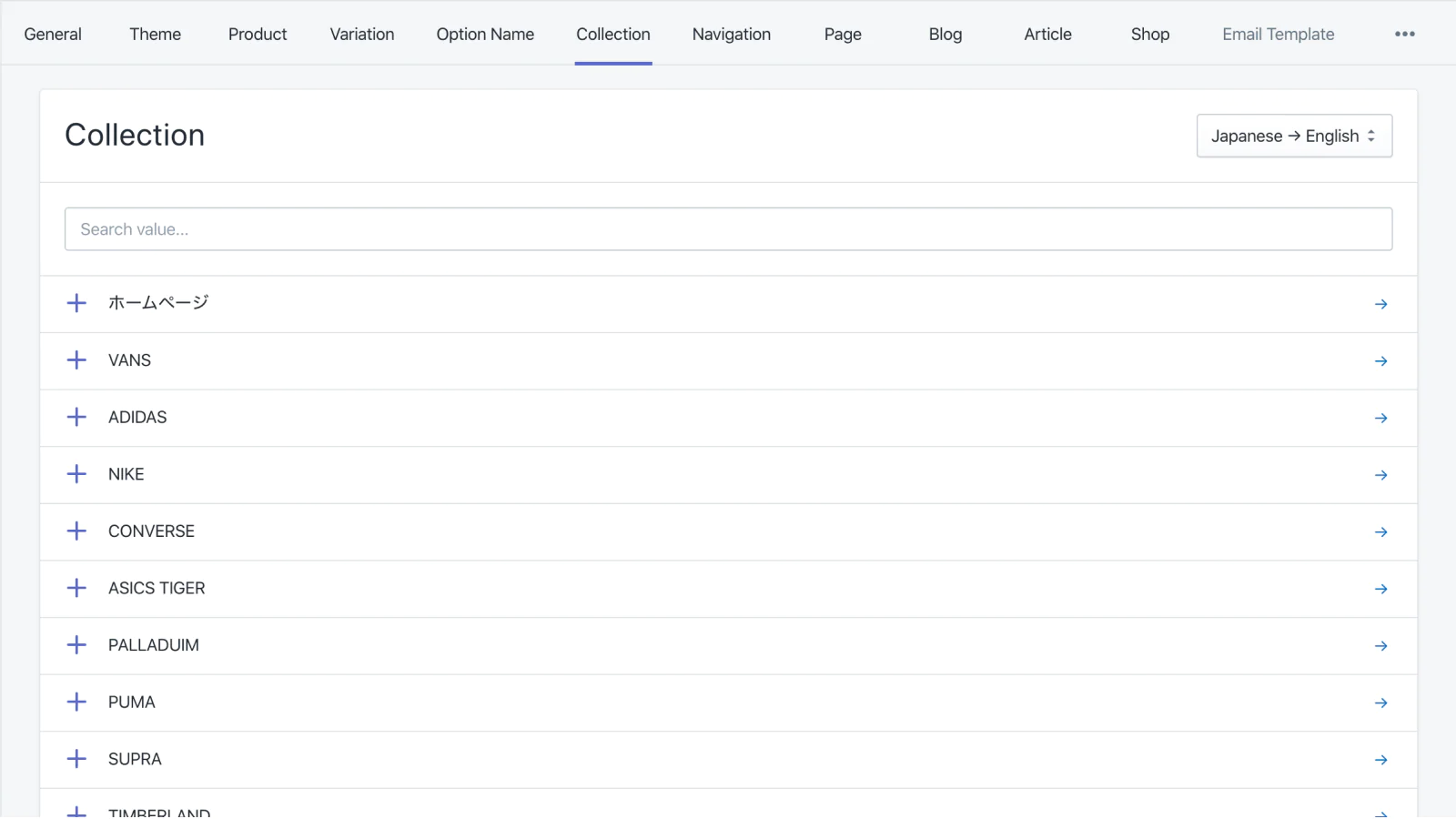Show more tabs via the ellipsis icon

click(1404, 34)
